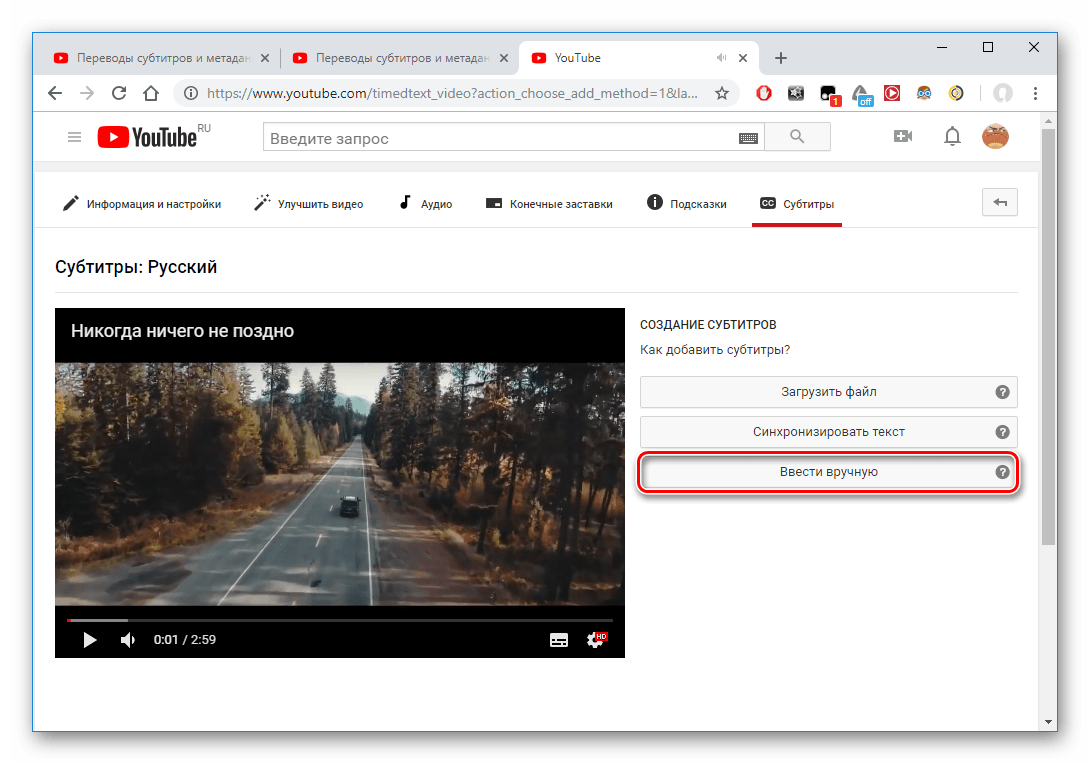Click the Загрузить файл button
1090x764 pixels.
click(828, 392)
